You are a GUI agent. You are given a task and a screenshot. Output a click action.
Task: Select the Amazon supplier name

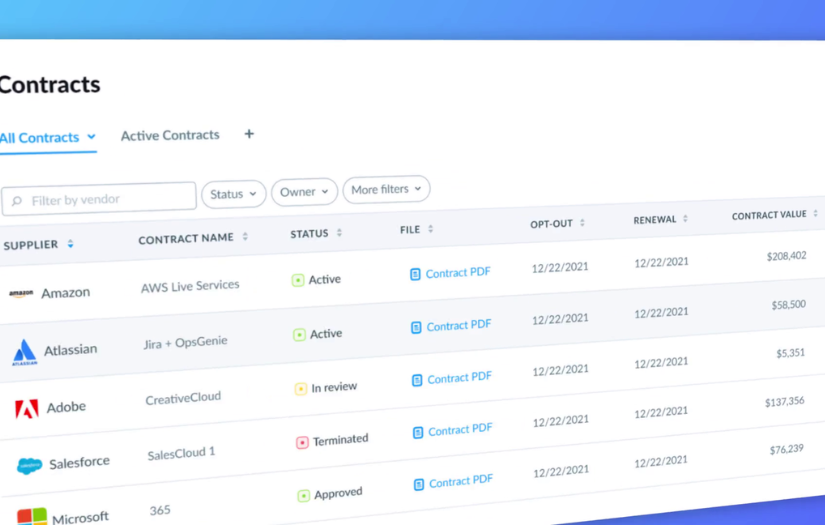66,292
